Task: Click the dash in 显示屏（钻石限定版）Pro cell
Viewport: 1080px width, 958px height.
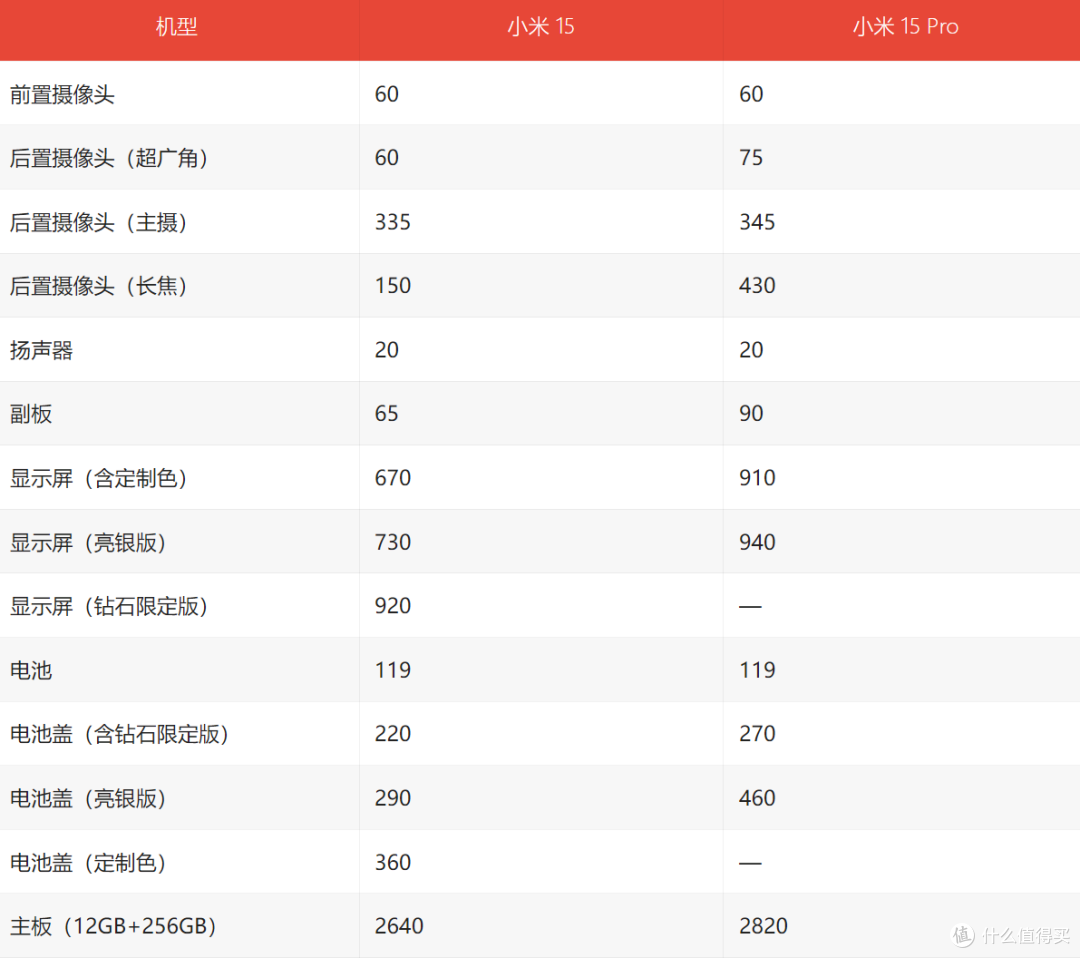Action: coord(750,607)
